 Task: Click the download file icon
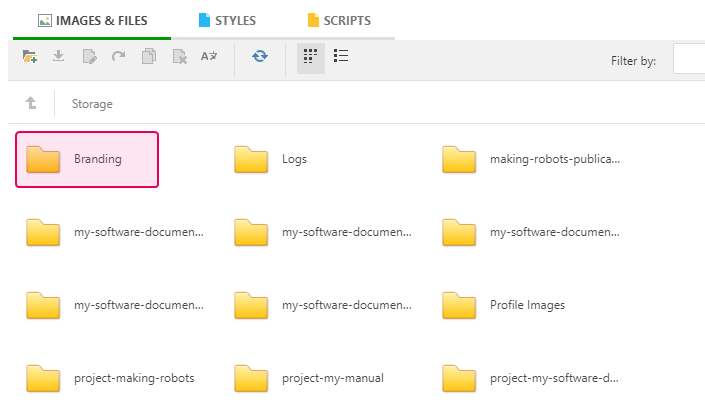[58, 56]
